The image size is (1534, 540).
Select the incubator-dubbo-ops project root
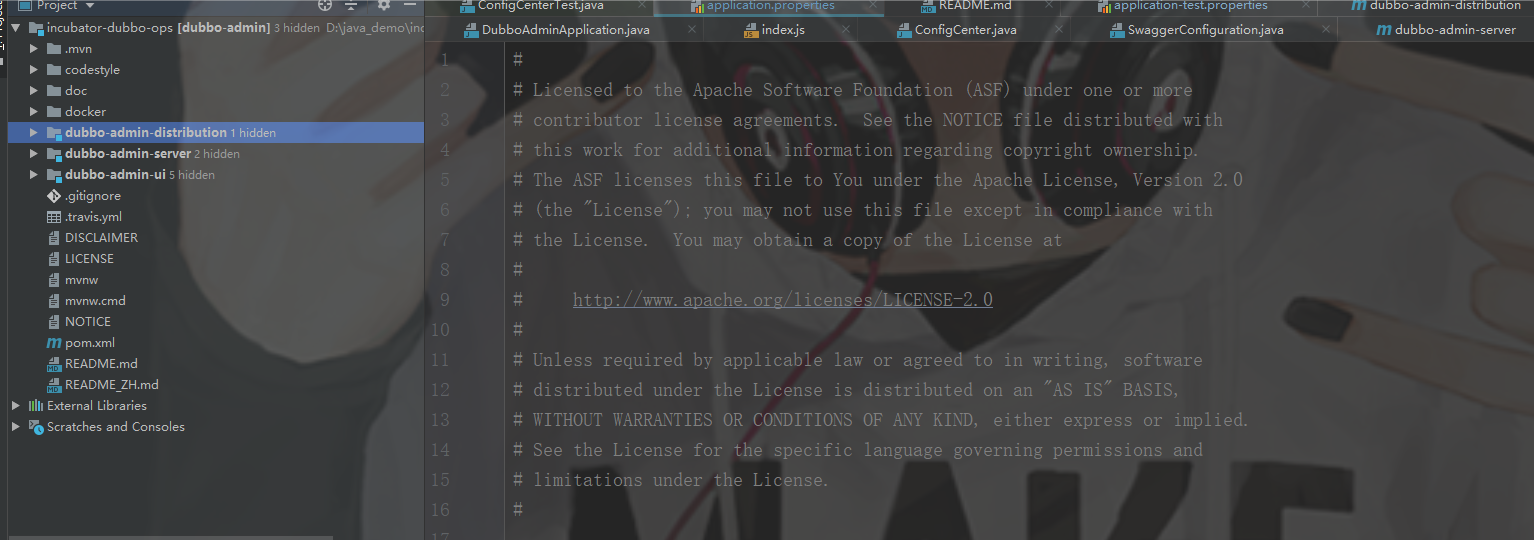coord(159,27)
